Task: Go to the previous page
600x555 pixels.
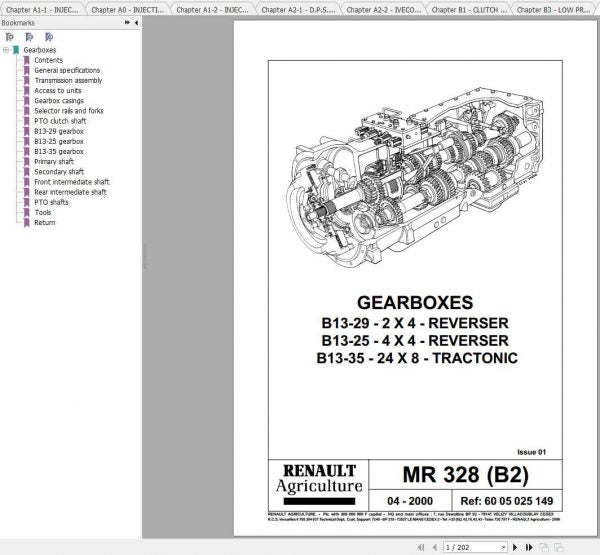Action: point(434,547)
